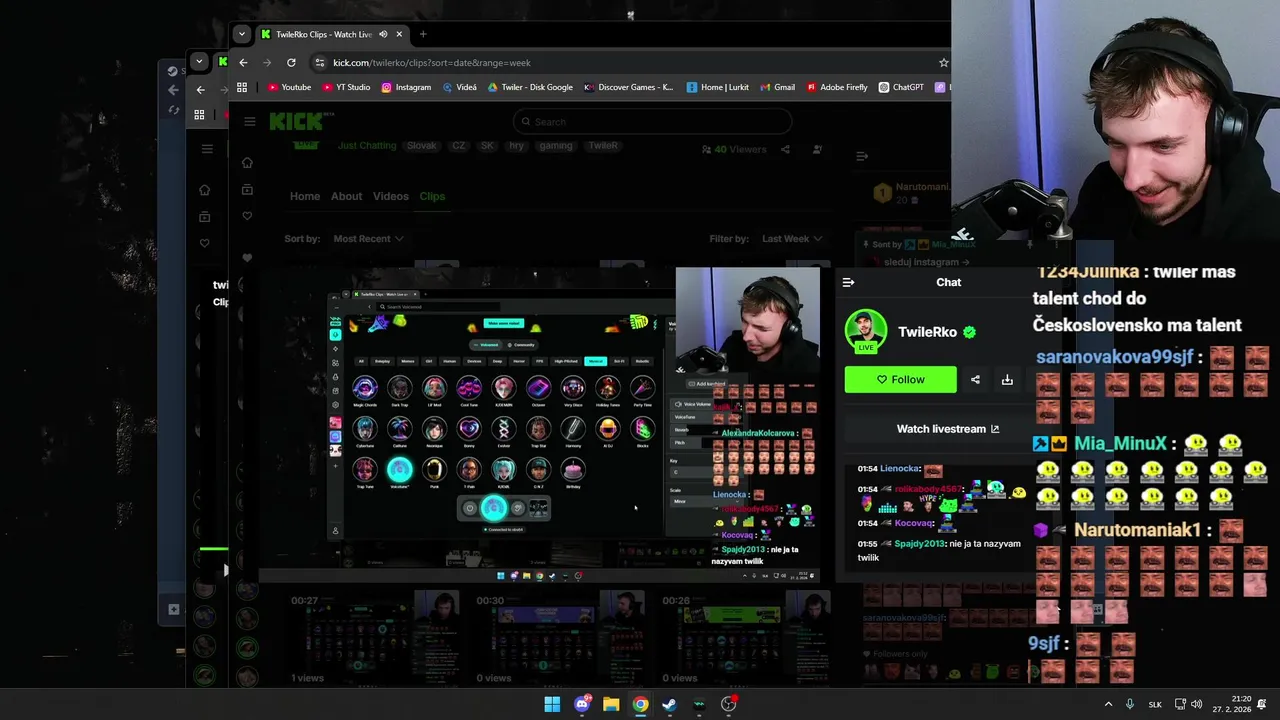Image resolution: width=1280 pixels, height=720 pixels.
Task: Select the gaming tag
Action: (556, 146)
